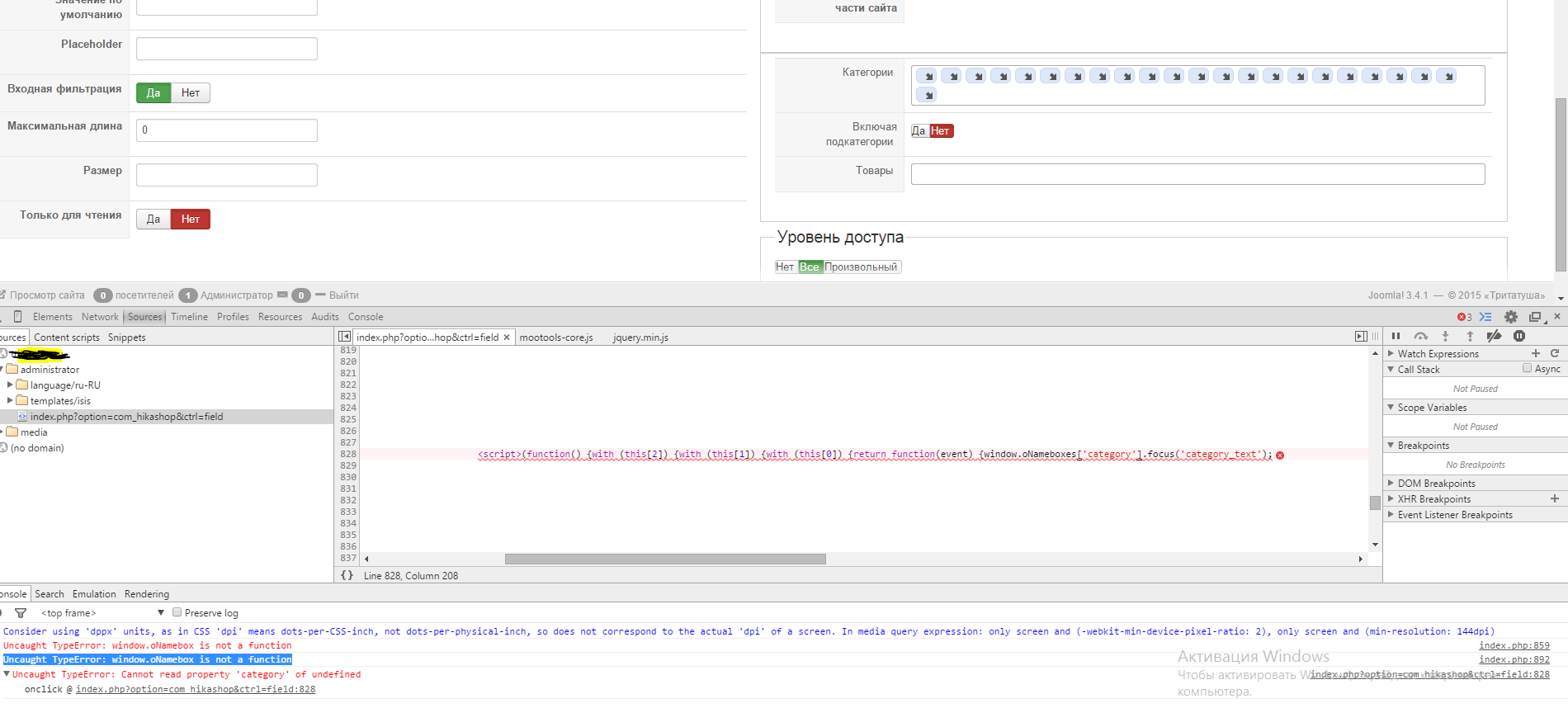Add an XHR breakpoint
The image size is (1568, 727).
click(x=1555, y=498)
